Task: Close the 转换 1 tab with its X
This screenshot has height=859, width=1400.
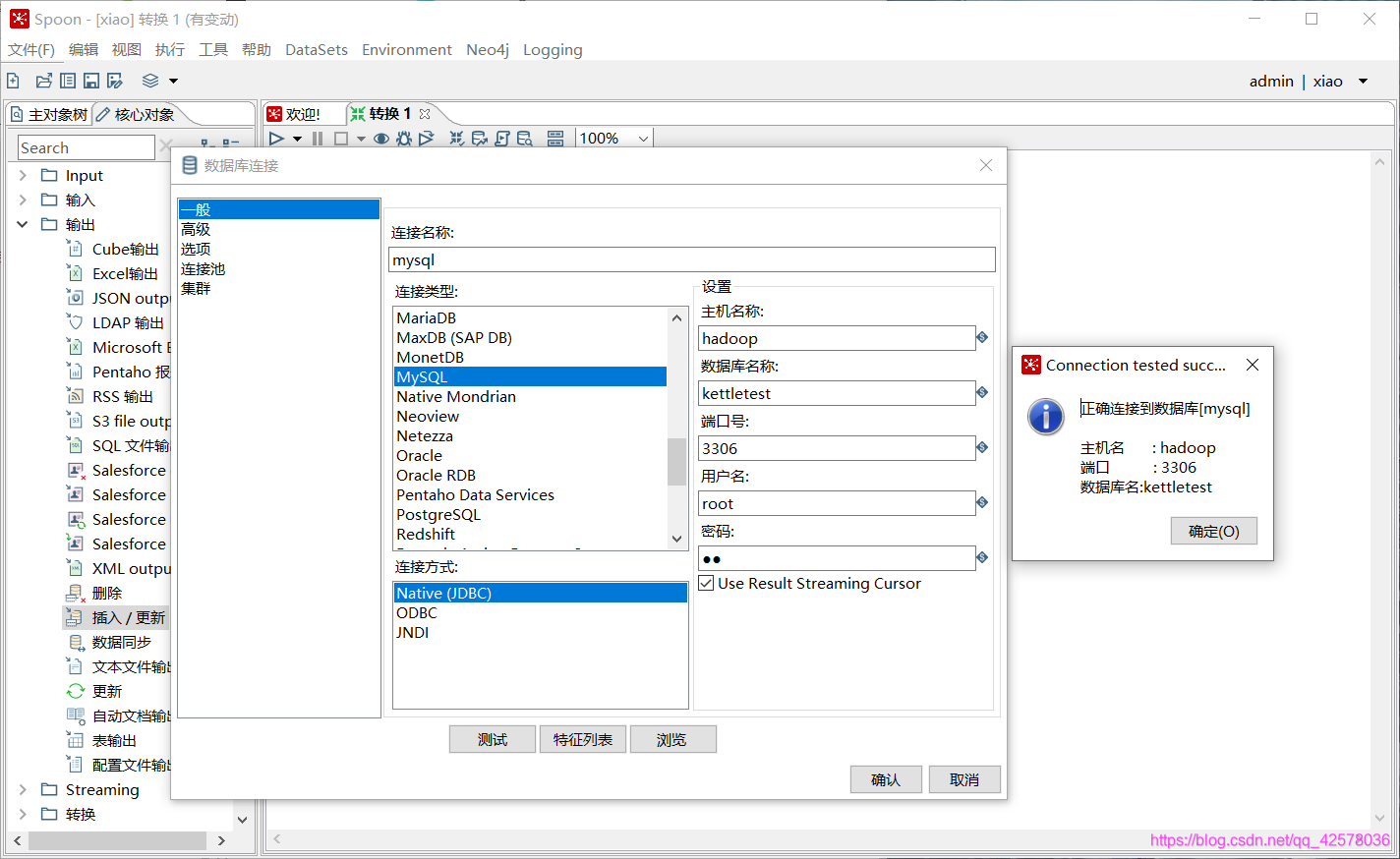Action: (425, 114)
